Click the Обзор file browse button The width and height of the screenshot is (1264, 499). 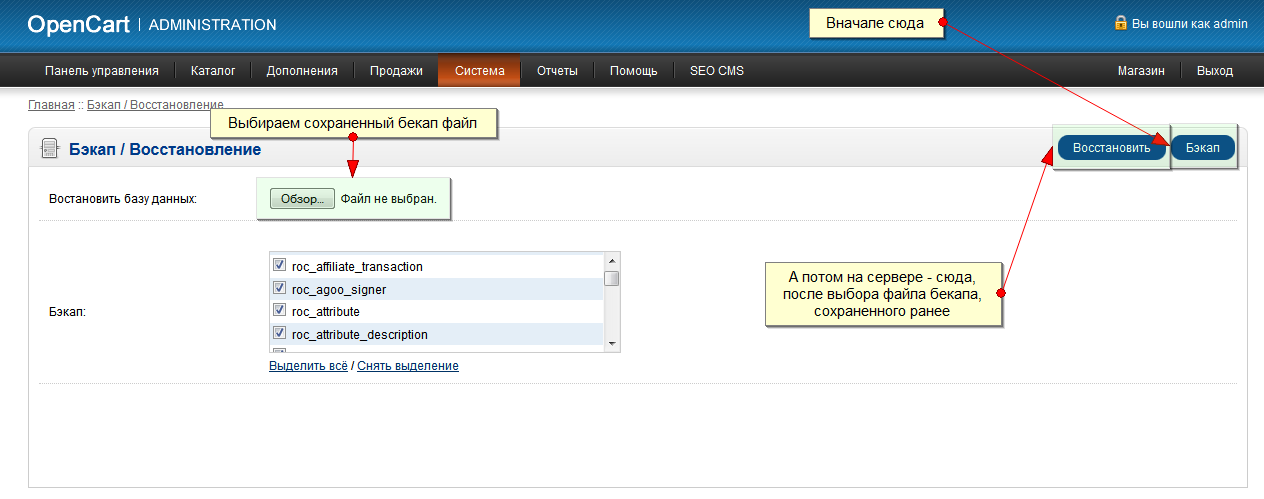(302, 199)
